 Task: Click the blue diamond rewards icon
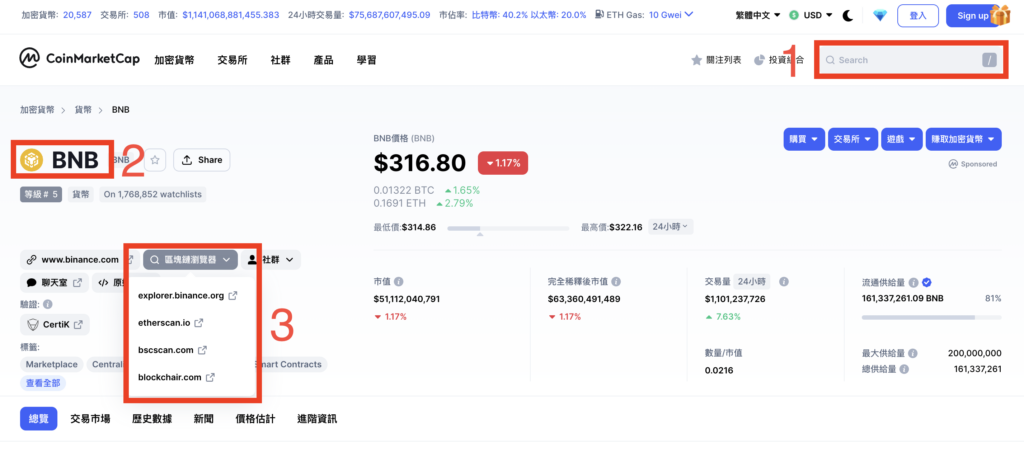tap(880, 15)
